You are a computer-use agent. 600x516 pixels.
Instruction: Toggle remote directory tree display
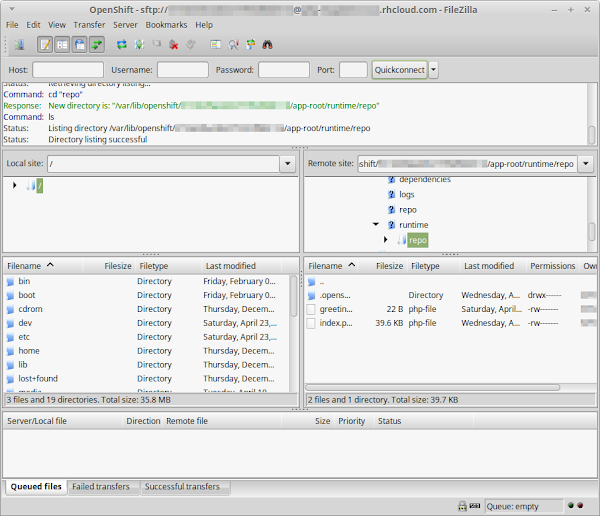80,45
